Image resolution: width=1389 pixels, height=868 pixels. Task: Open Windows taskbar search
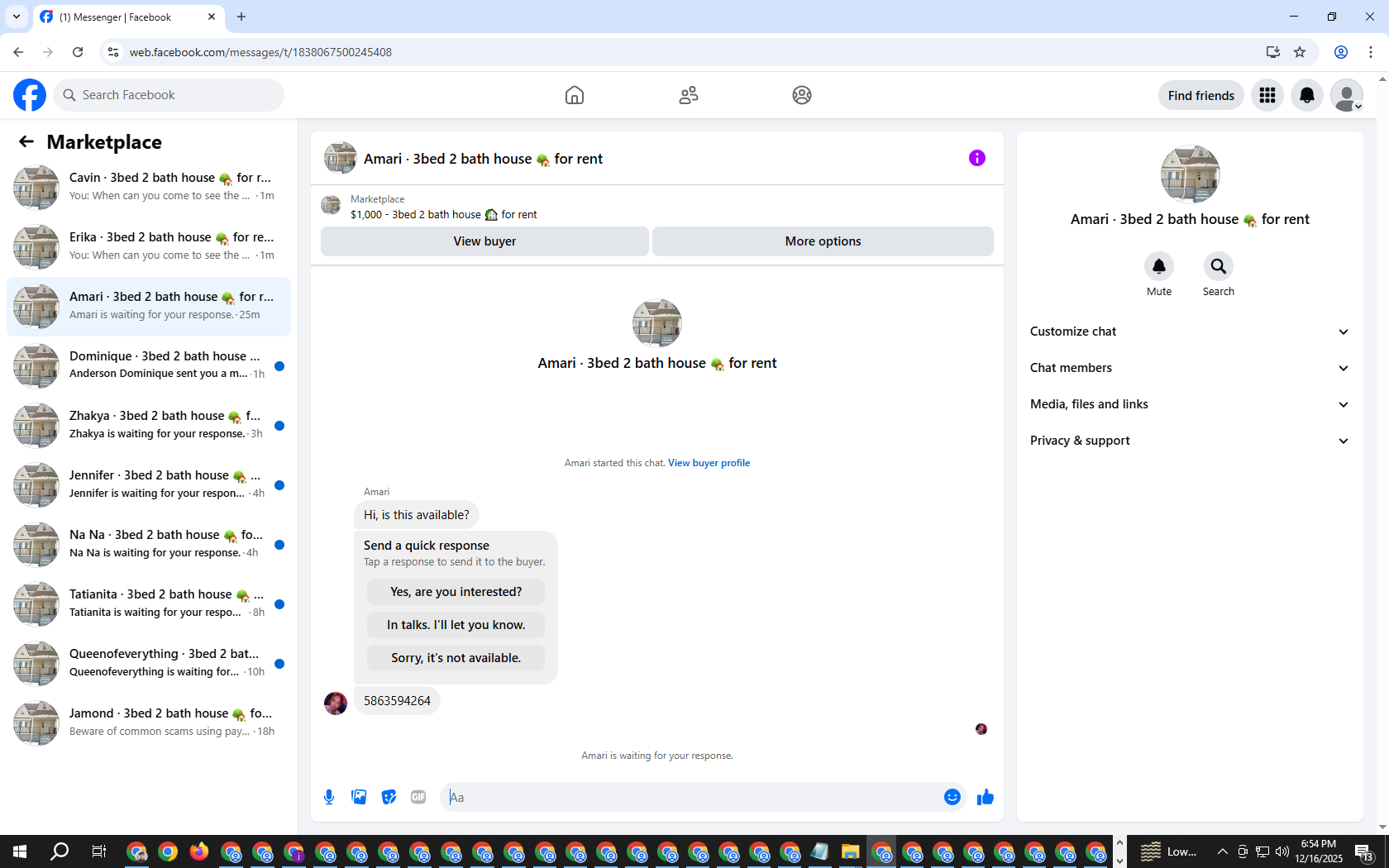click(x=60, y=851)
